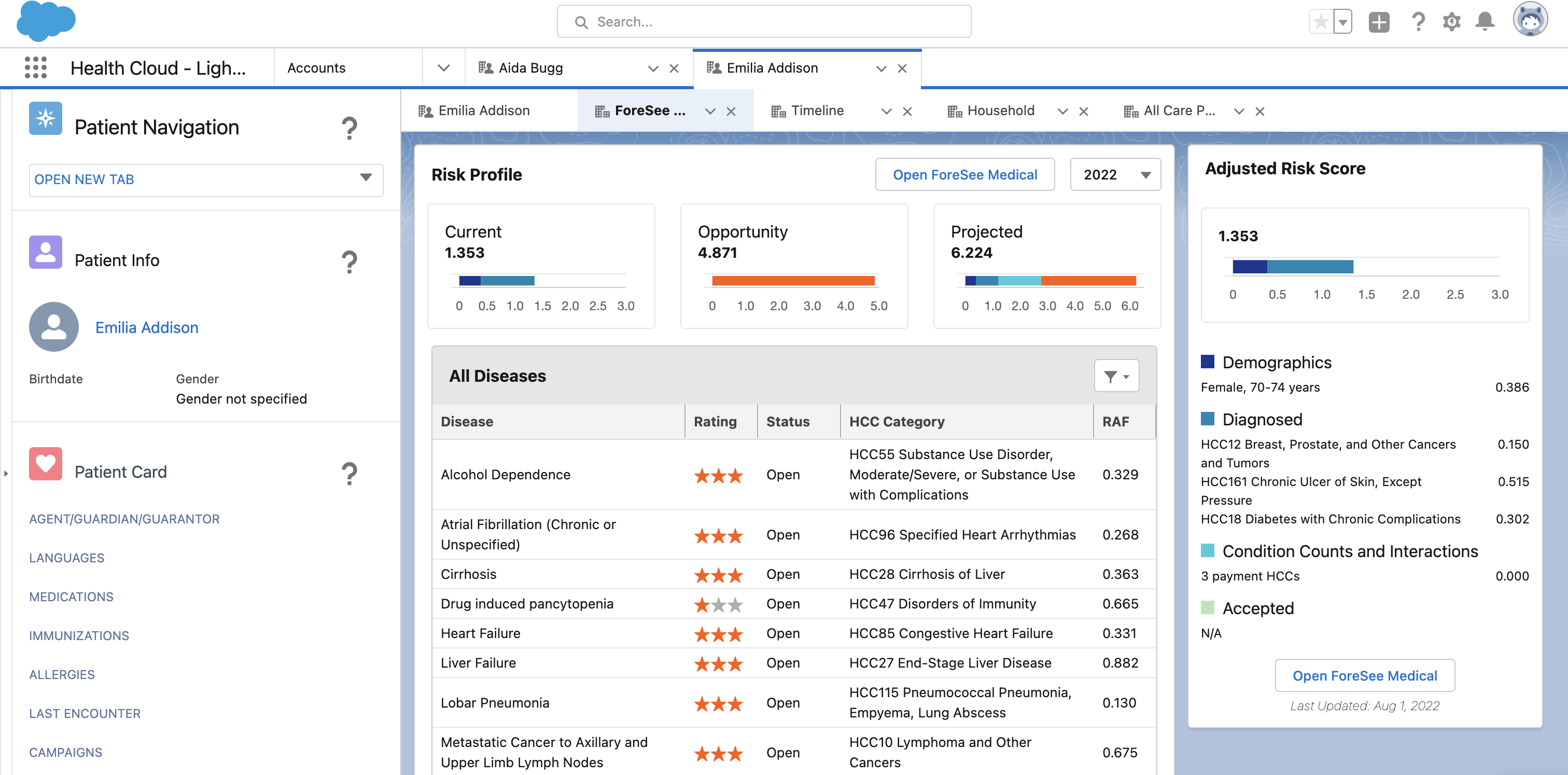Image resolution: width=1568 pixels, height=775 pixels.
Task: Click the global Search field
Action: (763, 22)
